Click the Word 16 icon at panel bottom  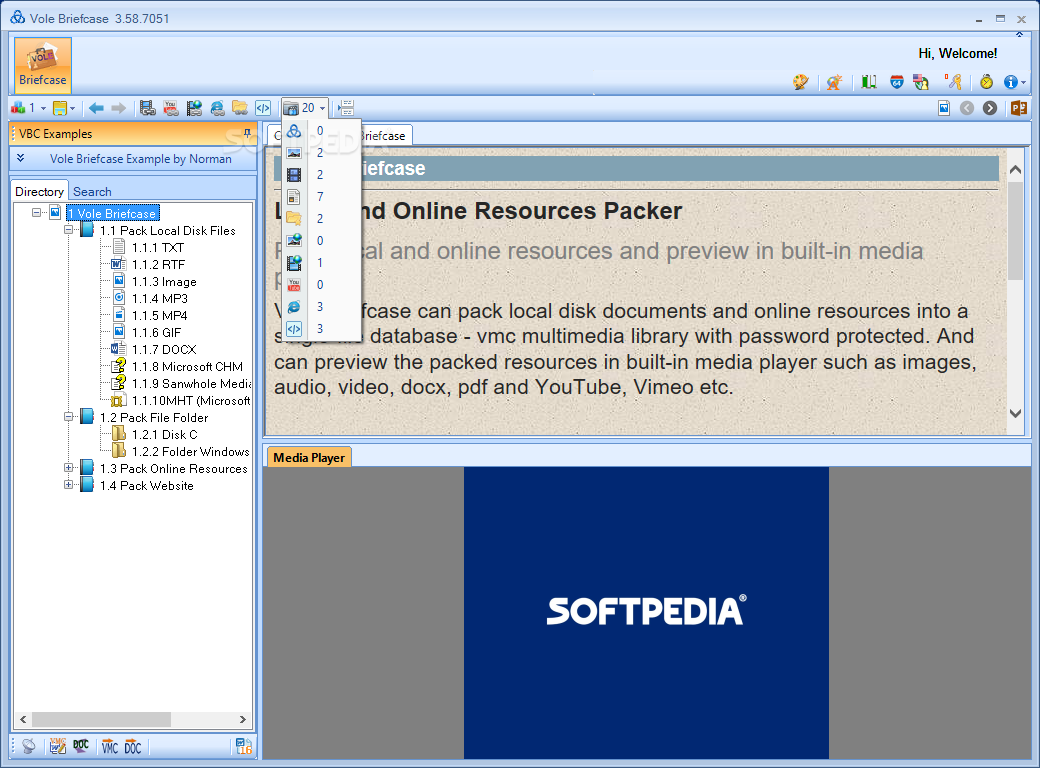(244, 747)
